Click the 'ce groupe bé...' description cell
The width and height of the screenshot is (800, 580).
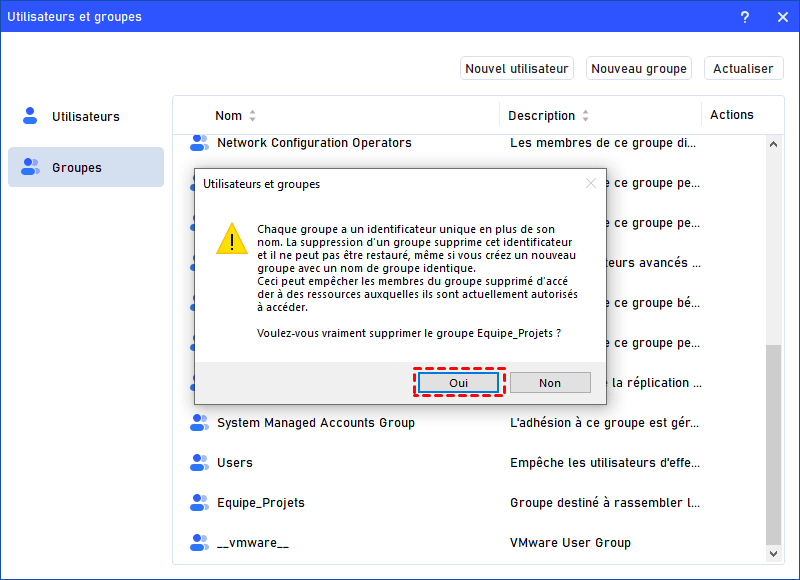654,303
